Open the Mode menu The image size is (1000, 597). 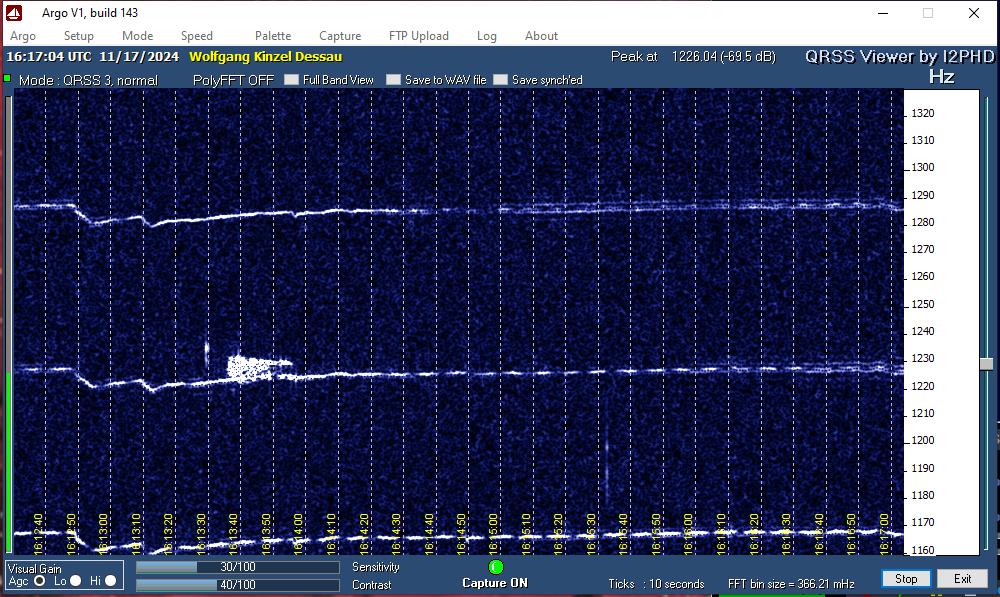[138, 36]
